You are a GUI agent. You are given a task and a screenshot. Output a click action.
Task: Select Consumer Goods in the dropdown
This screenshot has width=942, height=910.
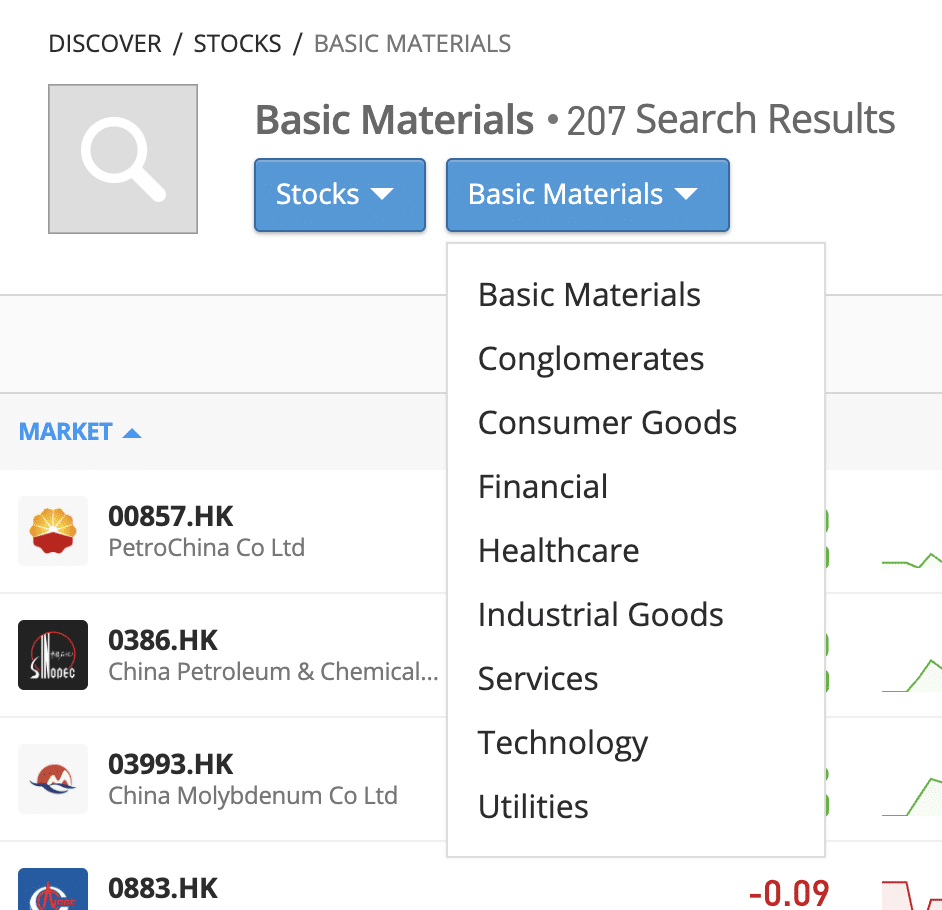click(x=607, y=423)
